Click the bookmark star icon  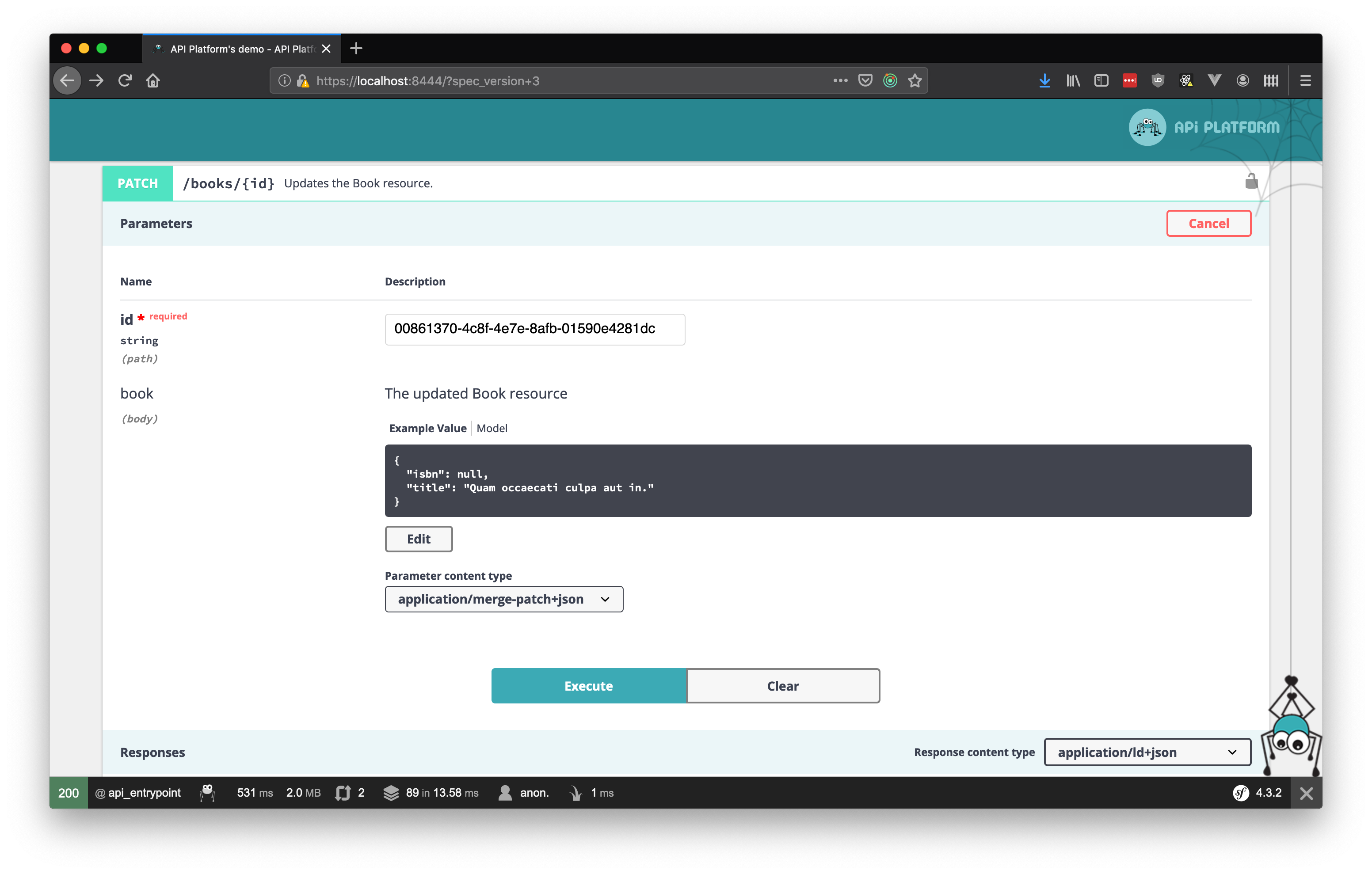(915, 81)
